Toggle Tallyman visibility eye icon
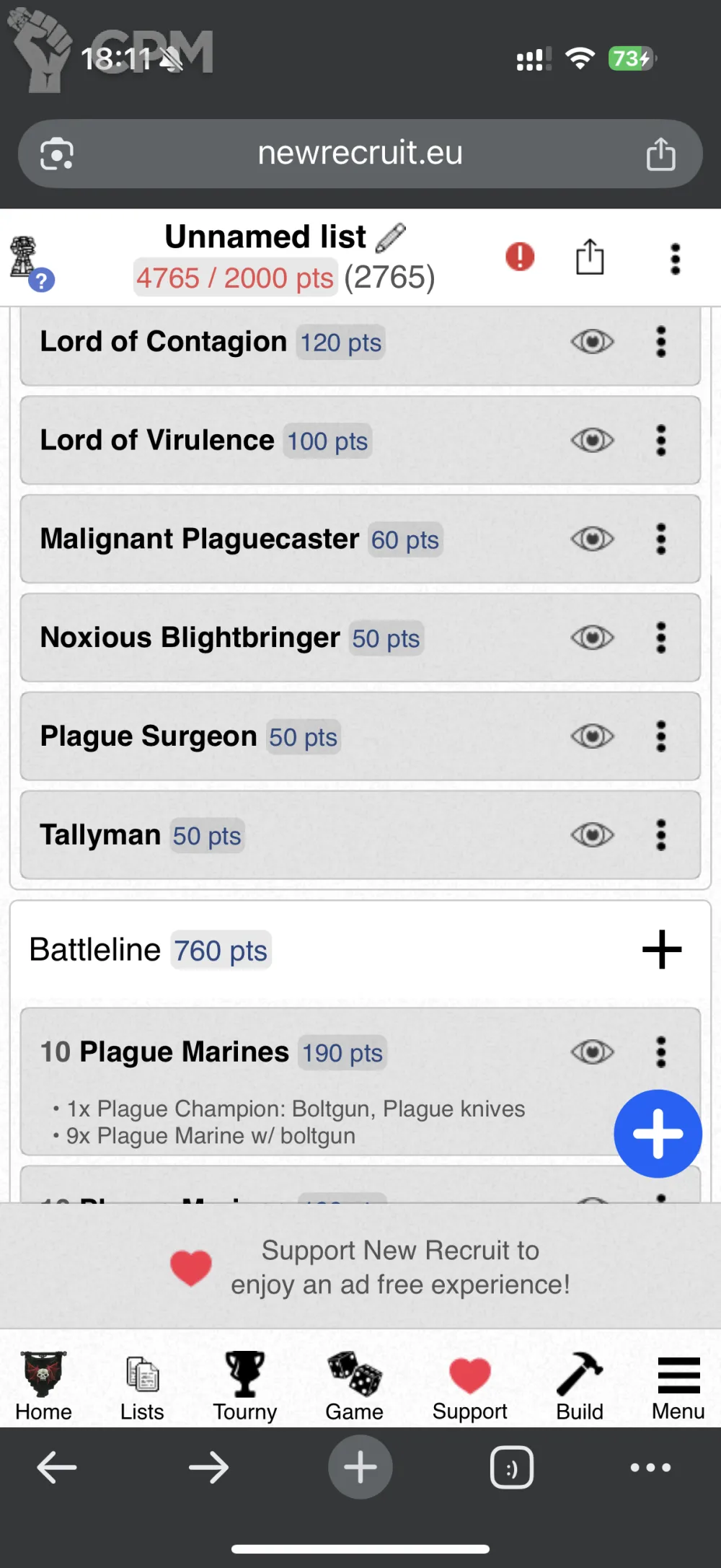This screenshot has width=721, height=1568. pos(593,835)
